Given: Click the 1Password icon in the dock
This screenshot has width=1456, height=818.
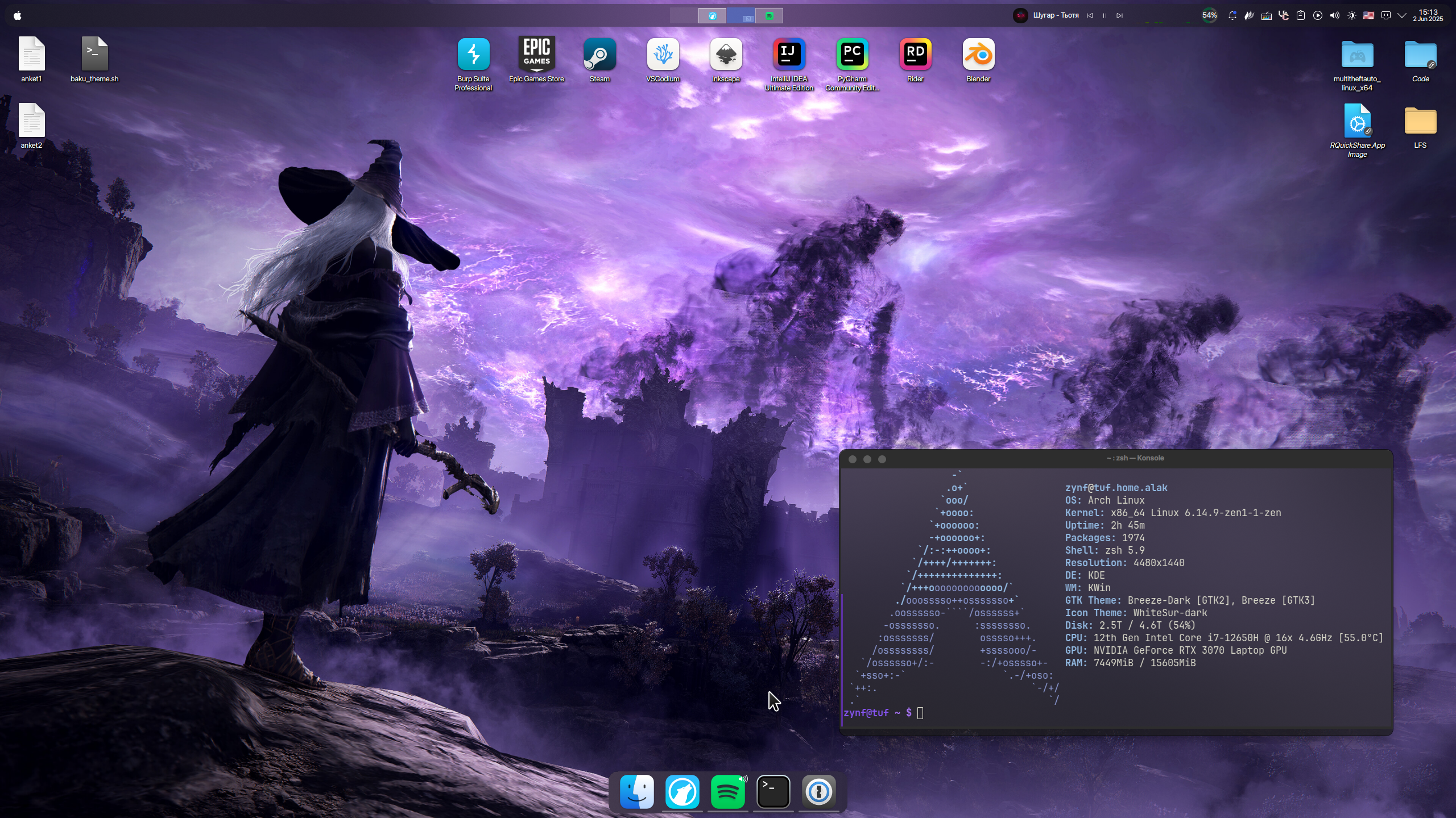Looking at the screenshot, I should pos(818,791).
